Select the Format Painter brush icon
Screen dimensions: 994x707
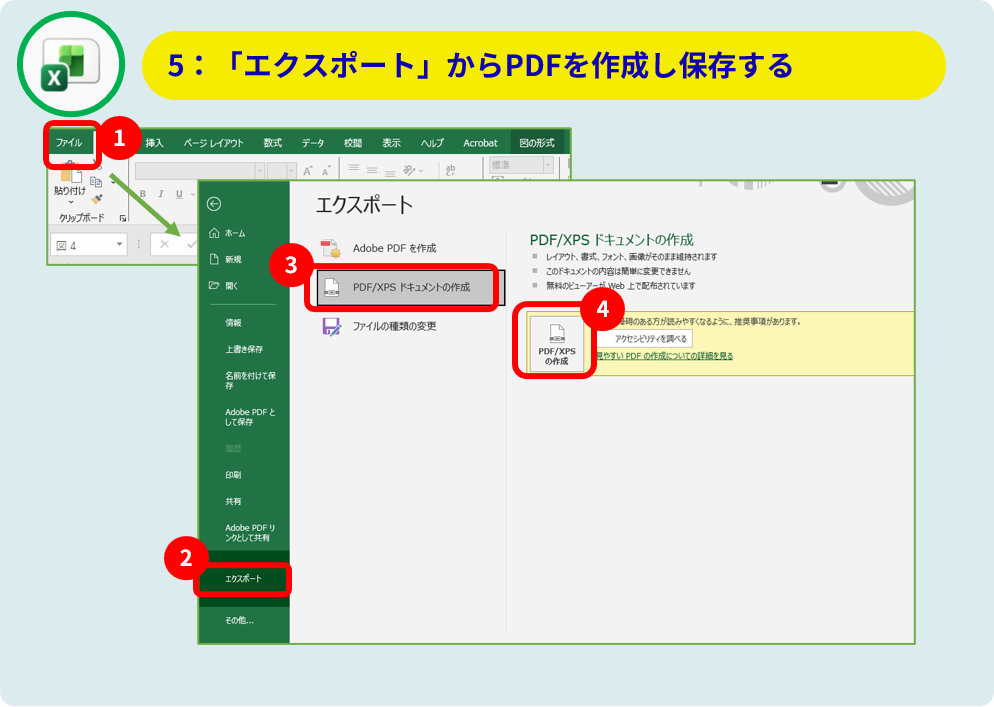point(97,198)
